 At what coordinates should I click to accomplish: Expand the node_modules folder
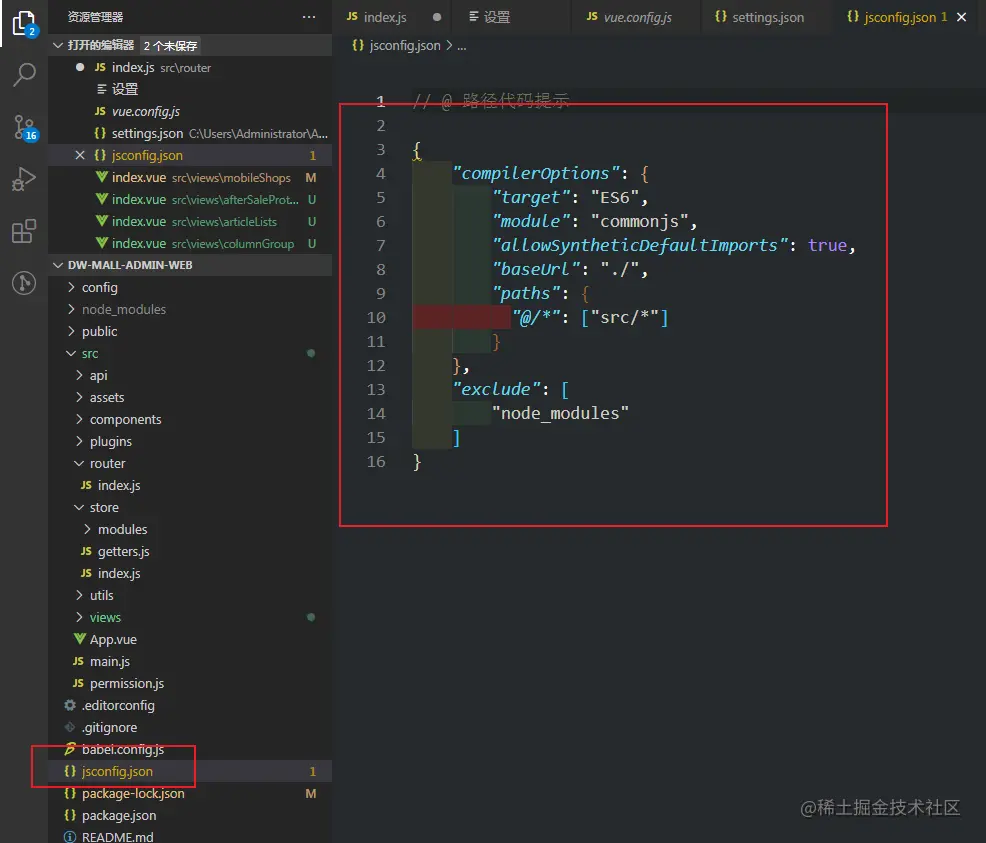(124, 309)
